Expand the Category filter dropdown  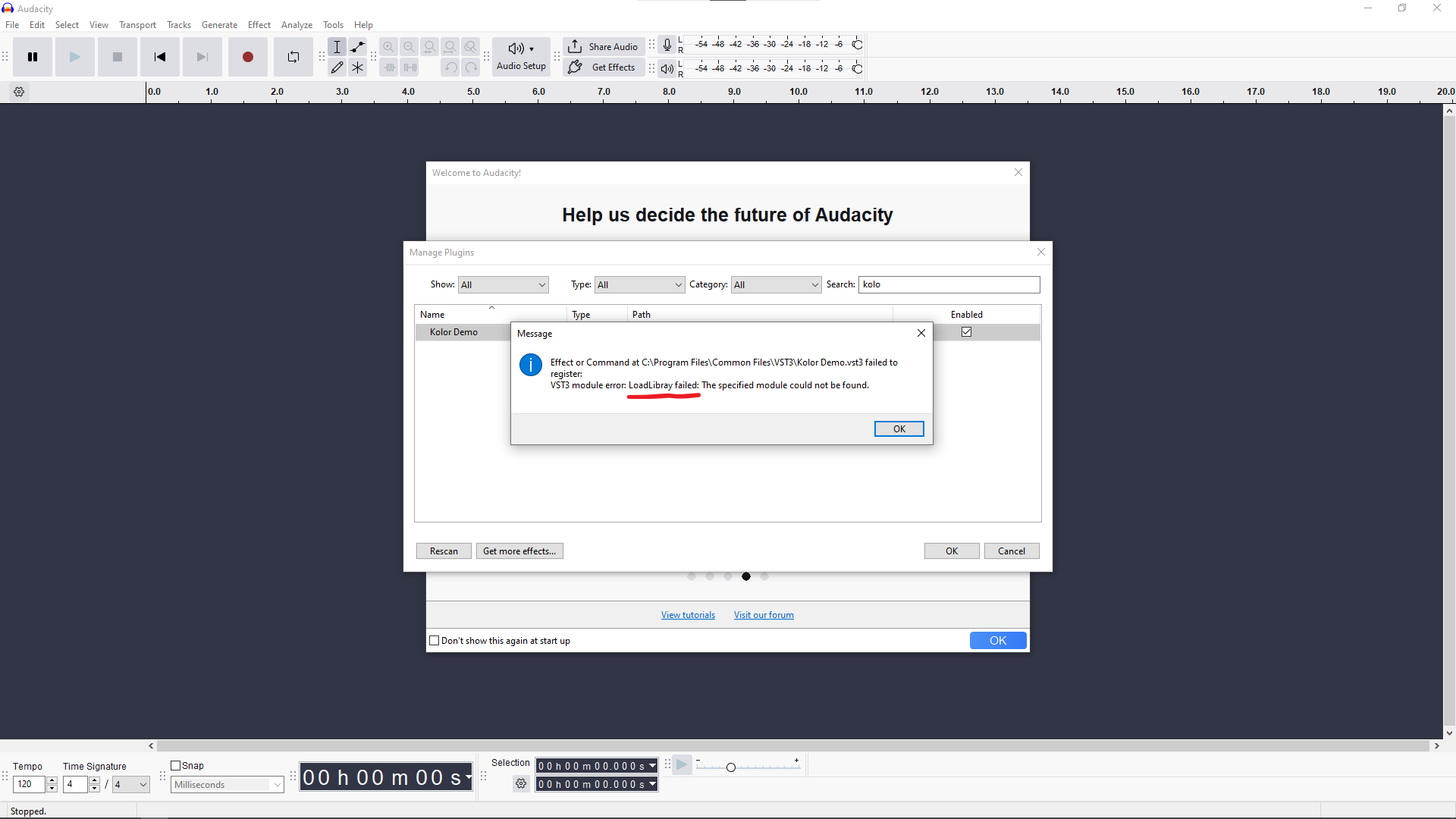[777, 285]
